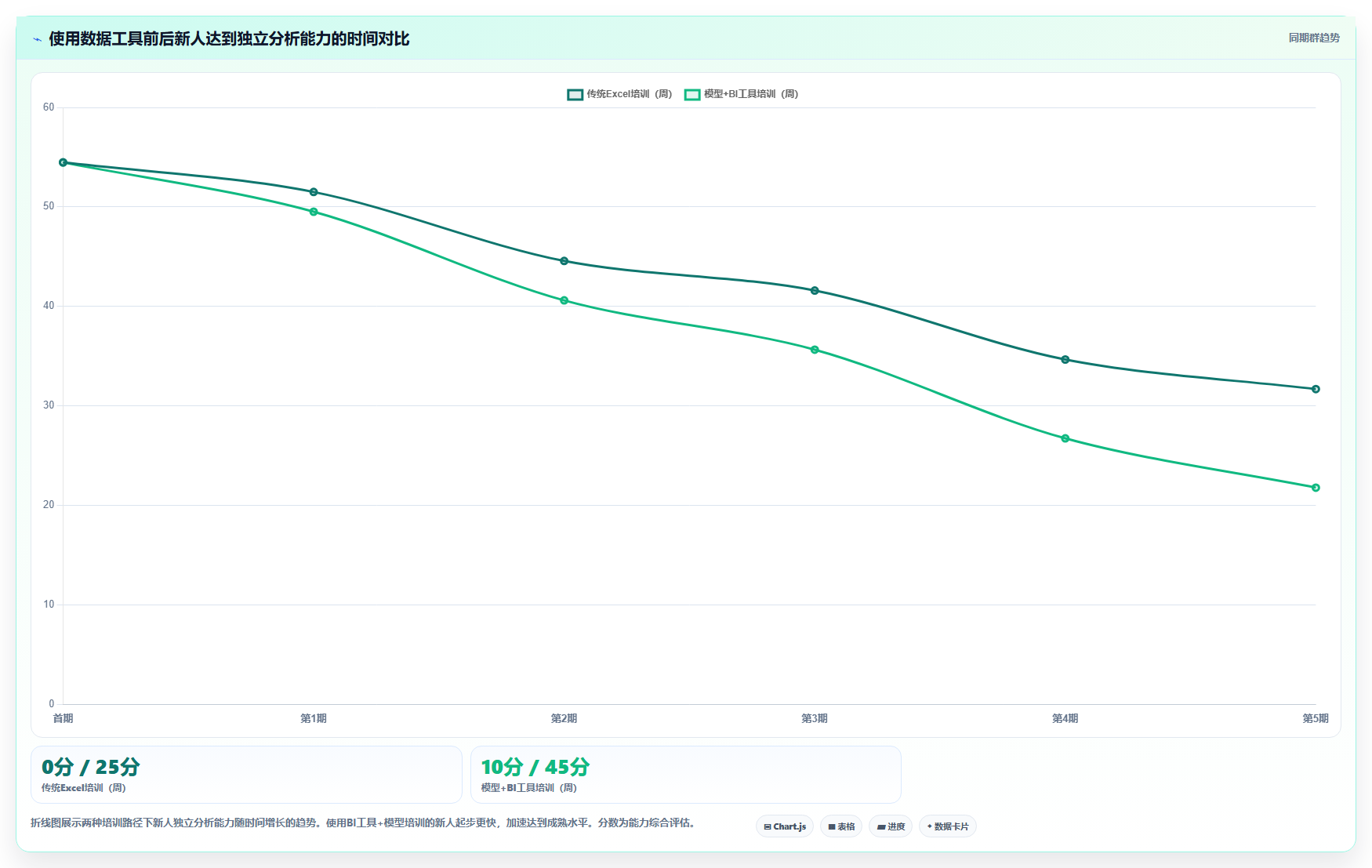Select the 模型+BI data point at 第4期

(1065, 438)
